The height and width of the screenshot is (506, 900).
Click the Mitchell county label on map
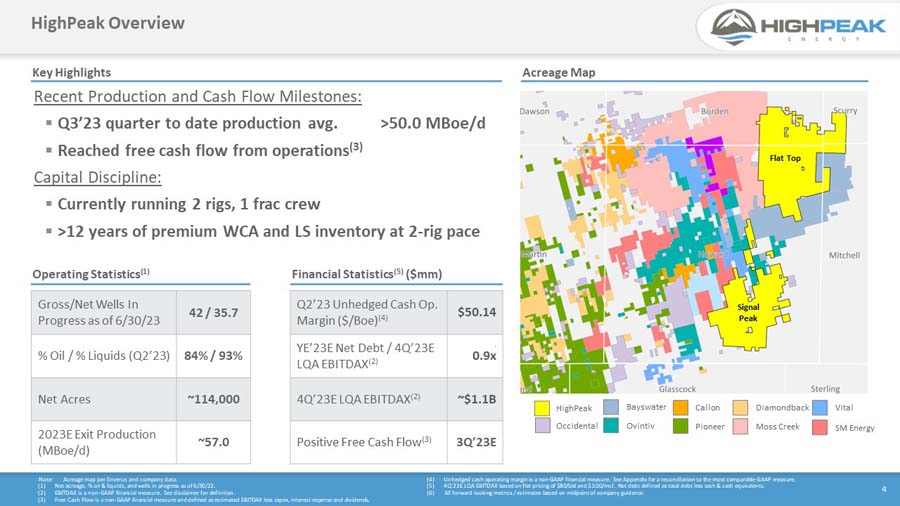844,255
